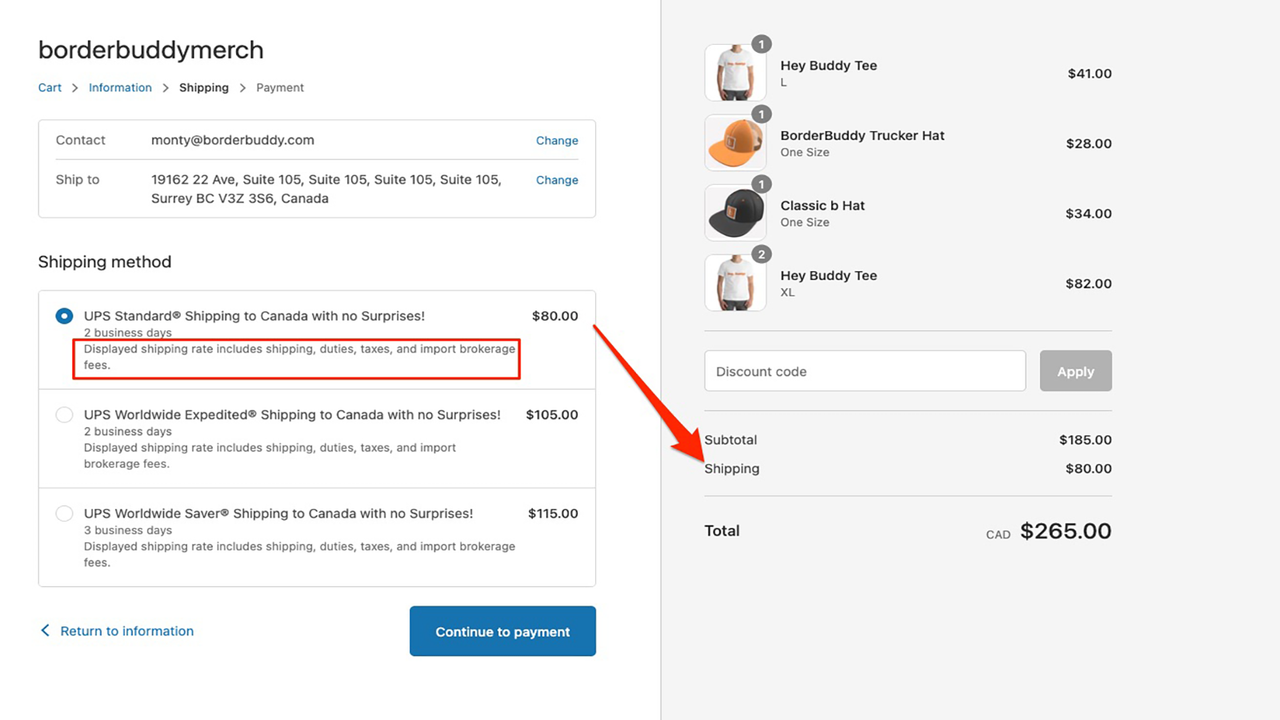Image resolution: width=1280 pixels, height=720 pixels.
Task: Choose UPS Worldwide Expedited shipping option
Action: [x=65, y=415]
